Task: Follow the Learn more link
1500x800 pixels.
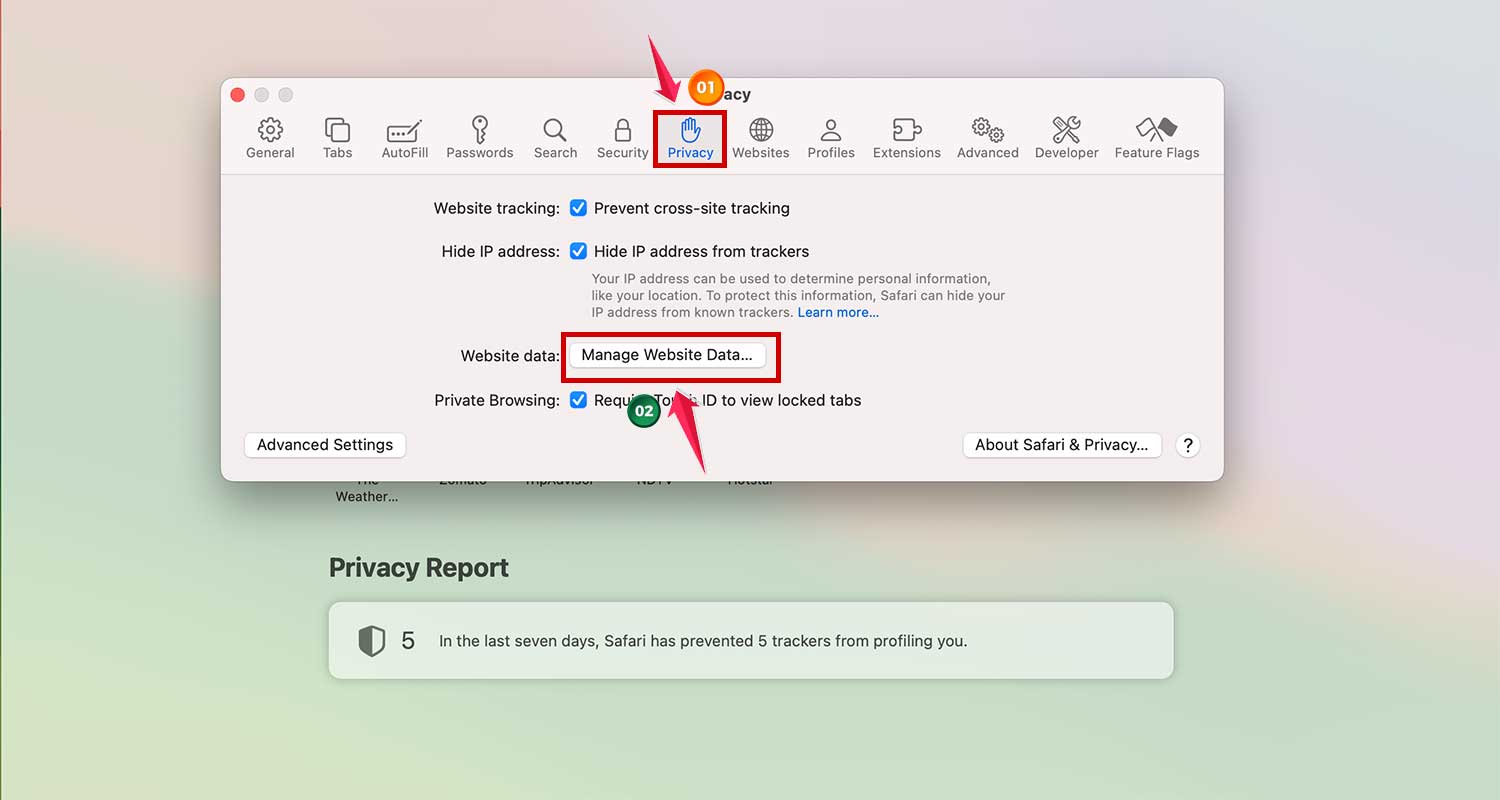Action: coord(838,312)
